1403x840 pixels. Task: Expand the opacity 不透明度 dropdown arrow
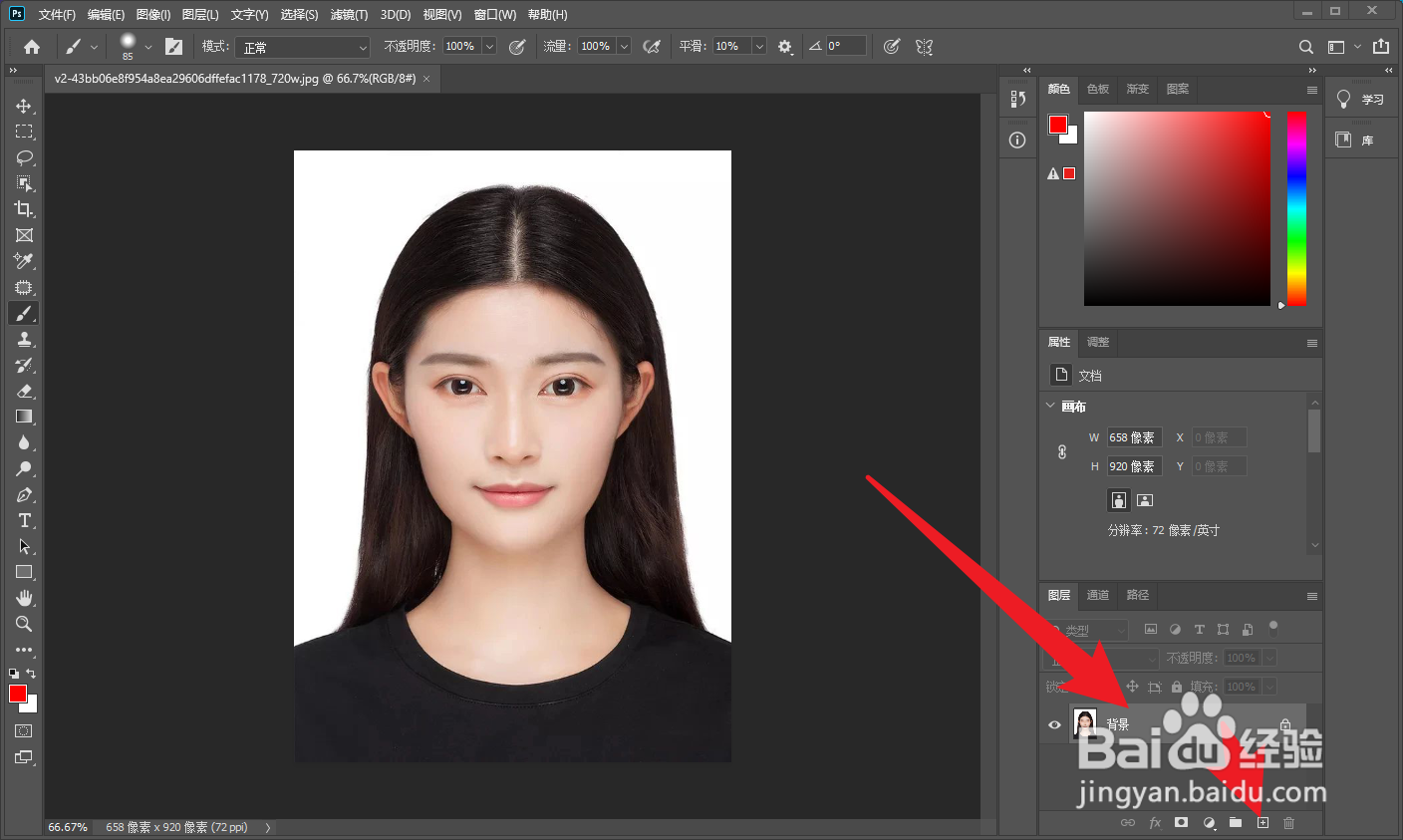coord(489,47)
